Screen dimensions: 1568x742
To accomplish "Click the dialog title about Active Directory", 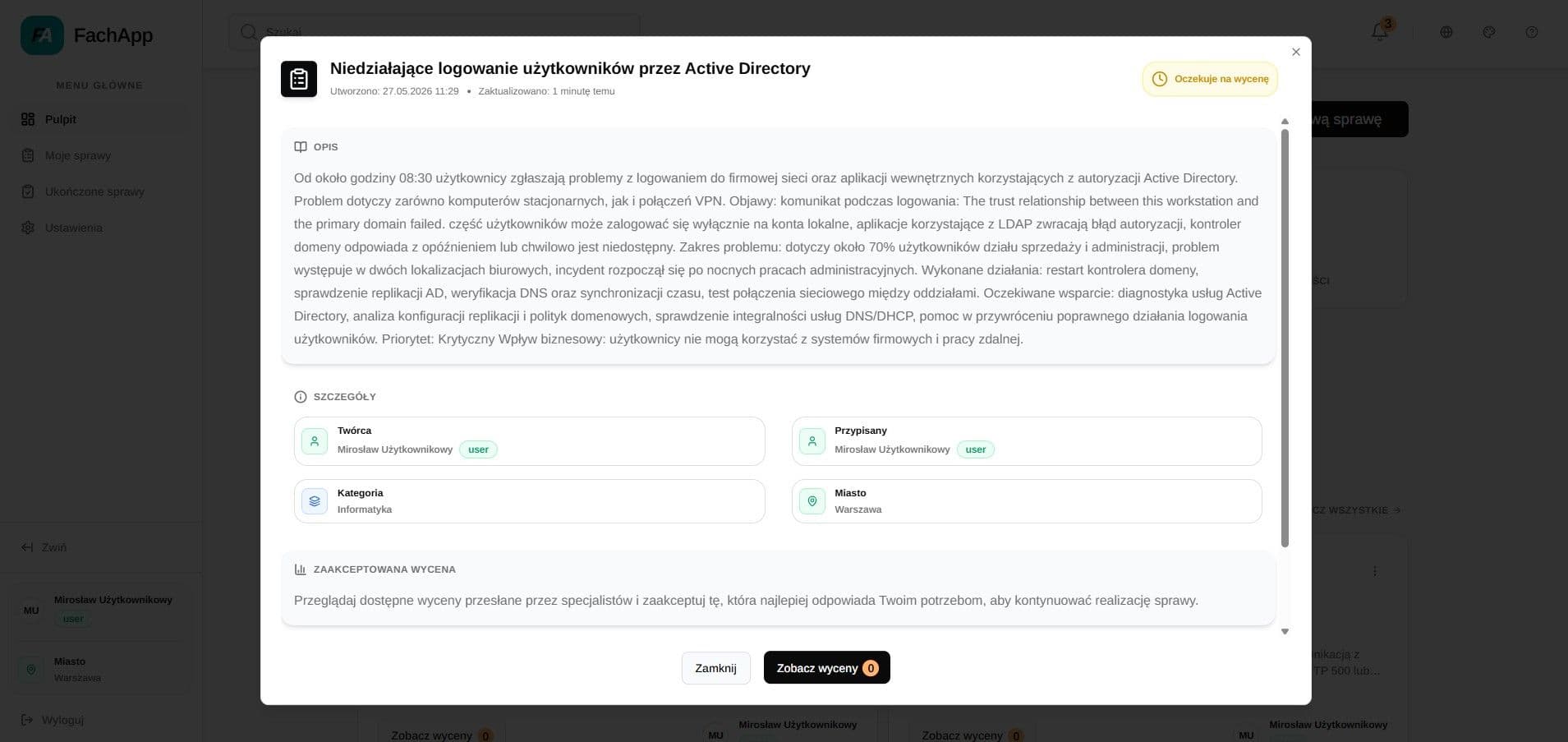I will pos(570,68).
